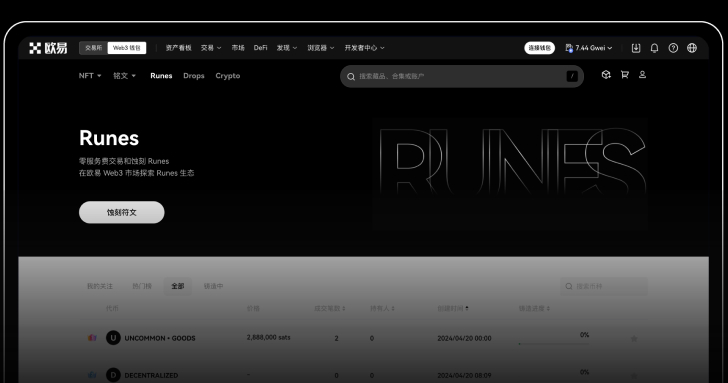The height and width of the screenshot is (383, 728).
Task: Sort by 成交笔数 column
Action: coord(330,308)
